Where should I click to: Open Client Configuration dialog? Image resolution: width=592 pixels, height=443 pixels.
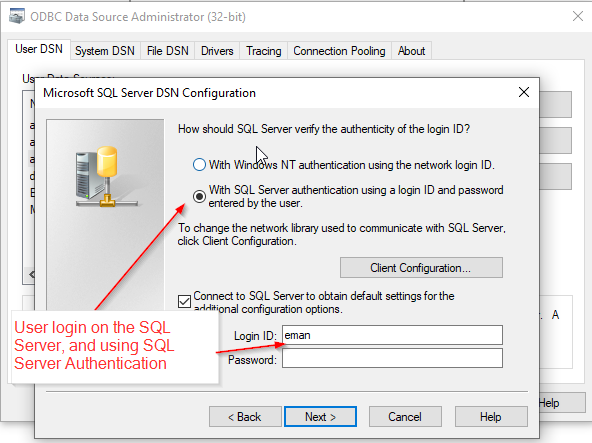(421, 268)
